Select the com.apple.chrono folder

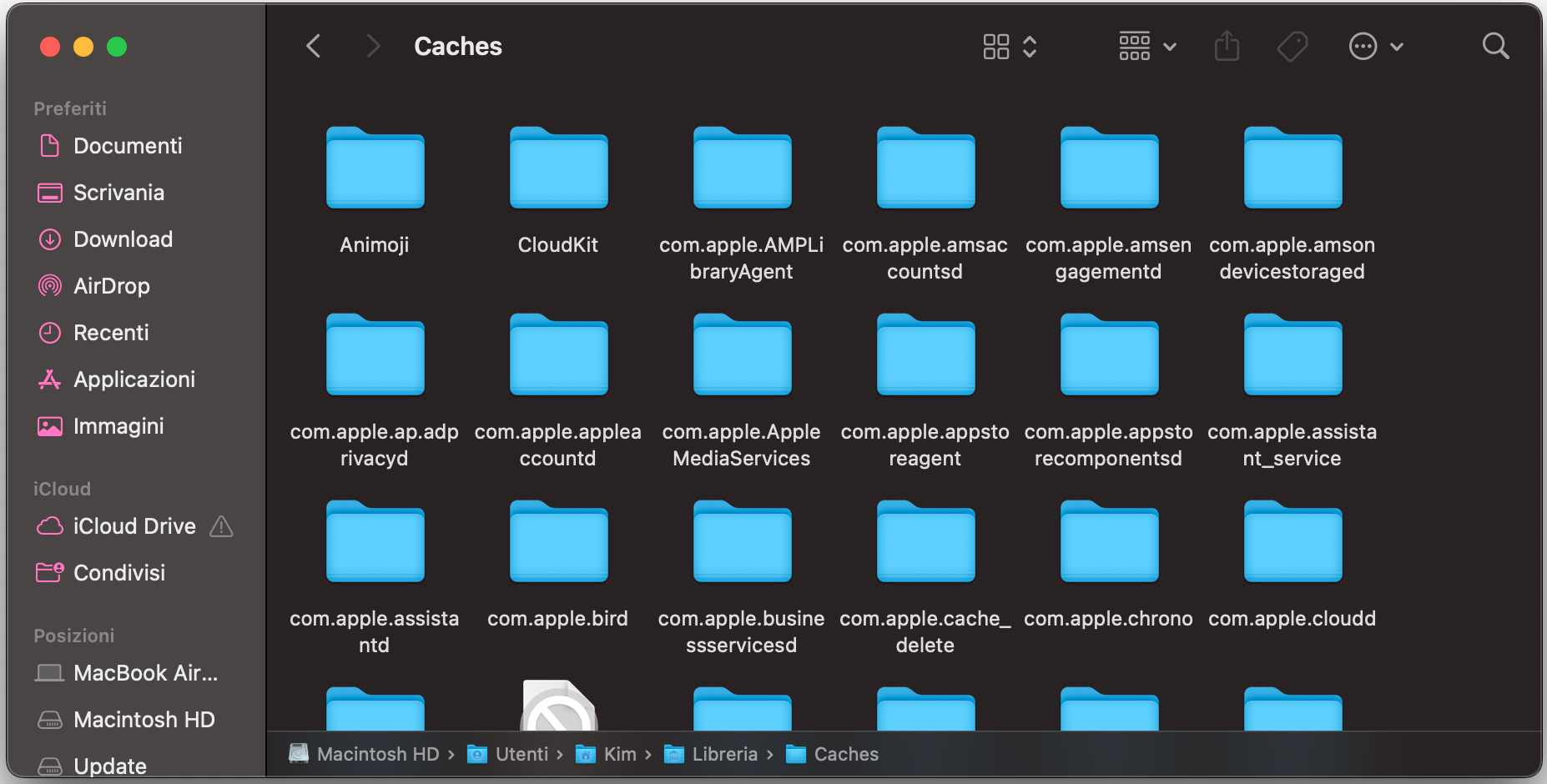(x=1109, y=541)
